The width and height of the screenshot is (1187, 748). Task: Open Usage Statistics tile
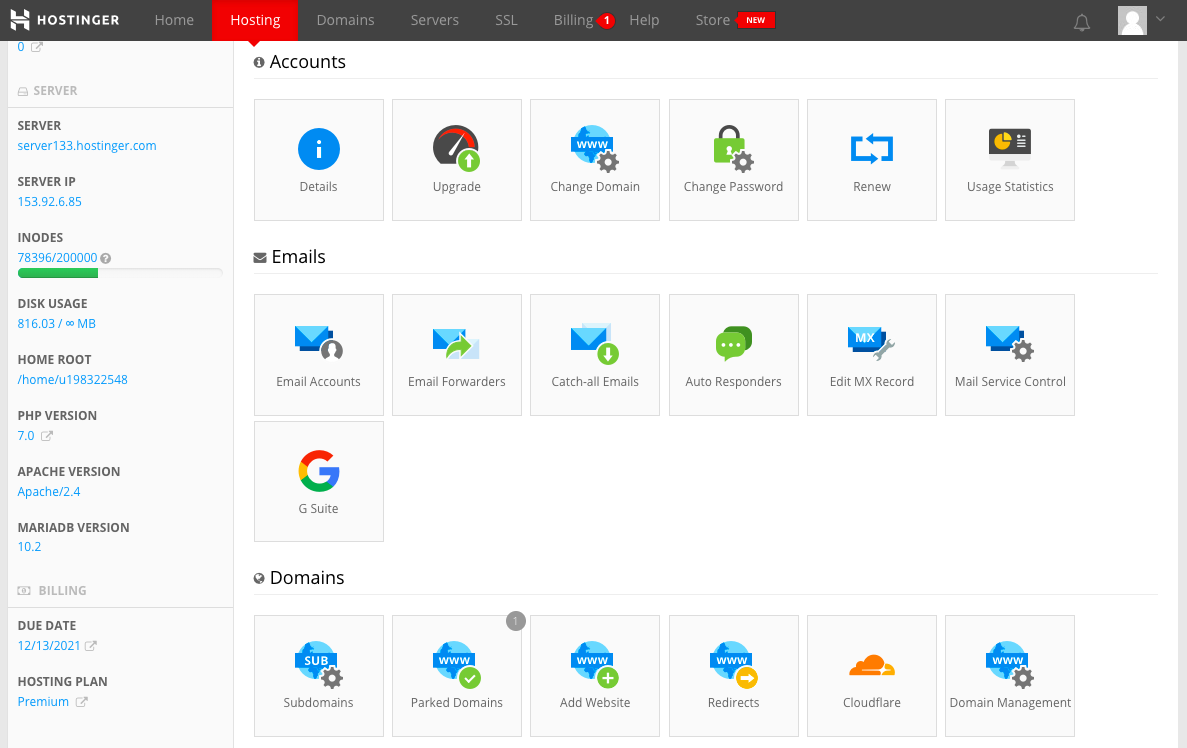[1010, 160]
